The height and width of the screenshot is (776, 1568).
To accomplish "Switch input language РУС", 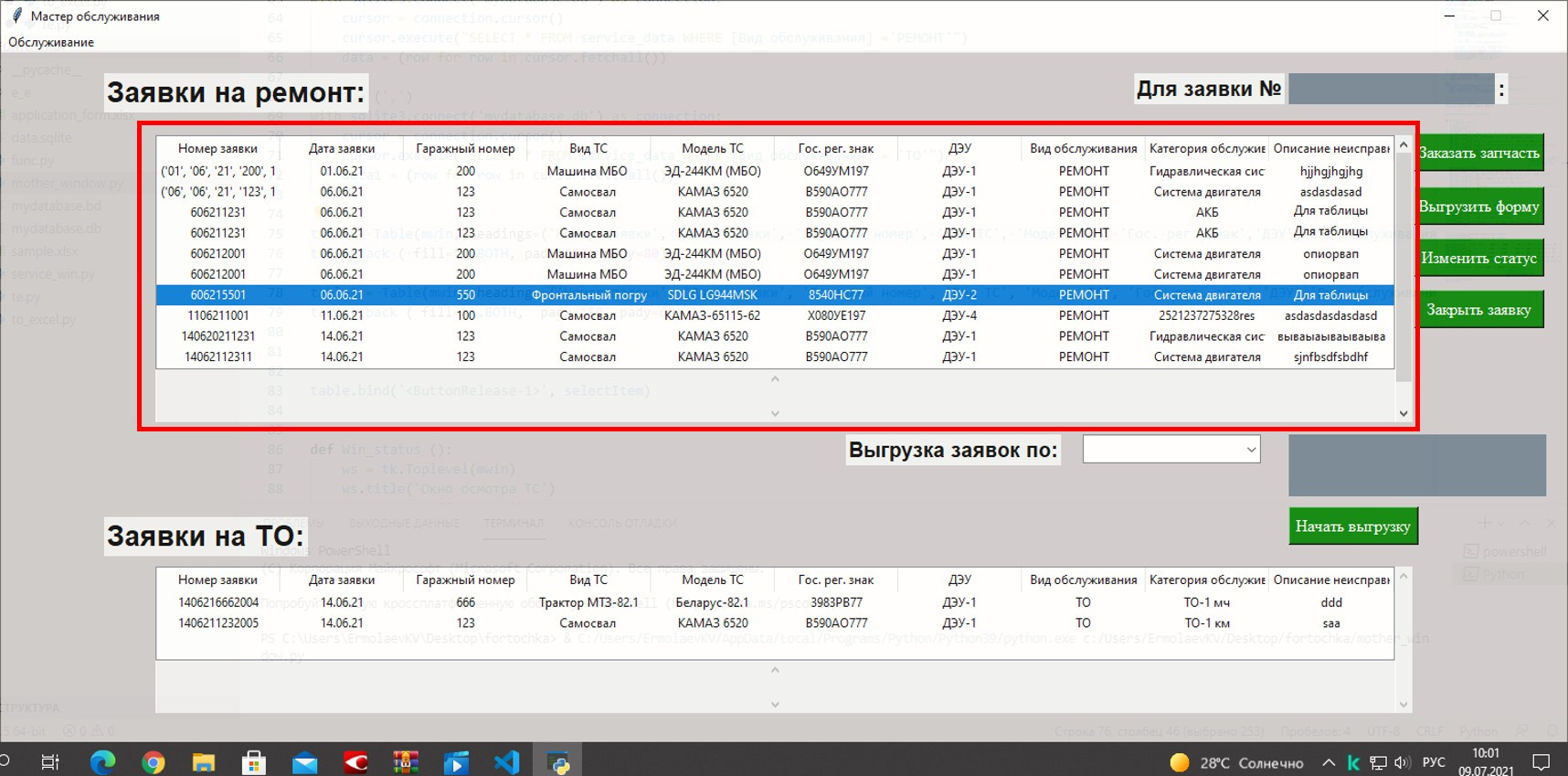I will [x=1435, y=762].
